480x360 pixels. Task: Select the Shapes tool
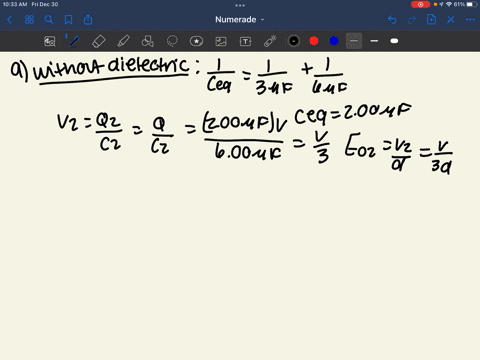coord(148,41)
